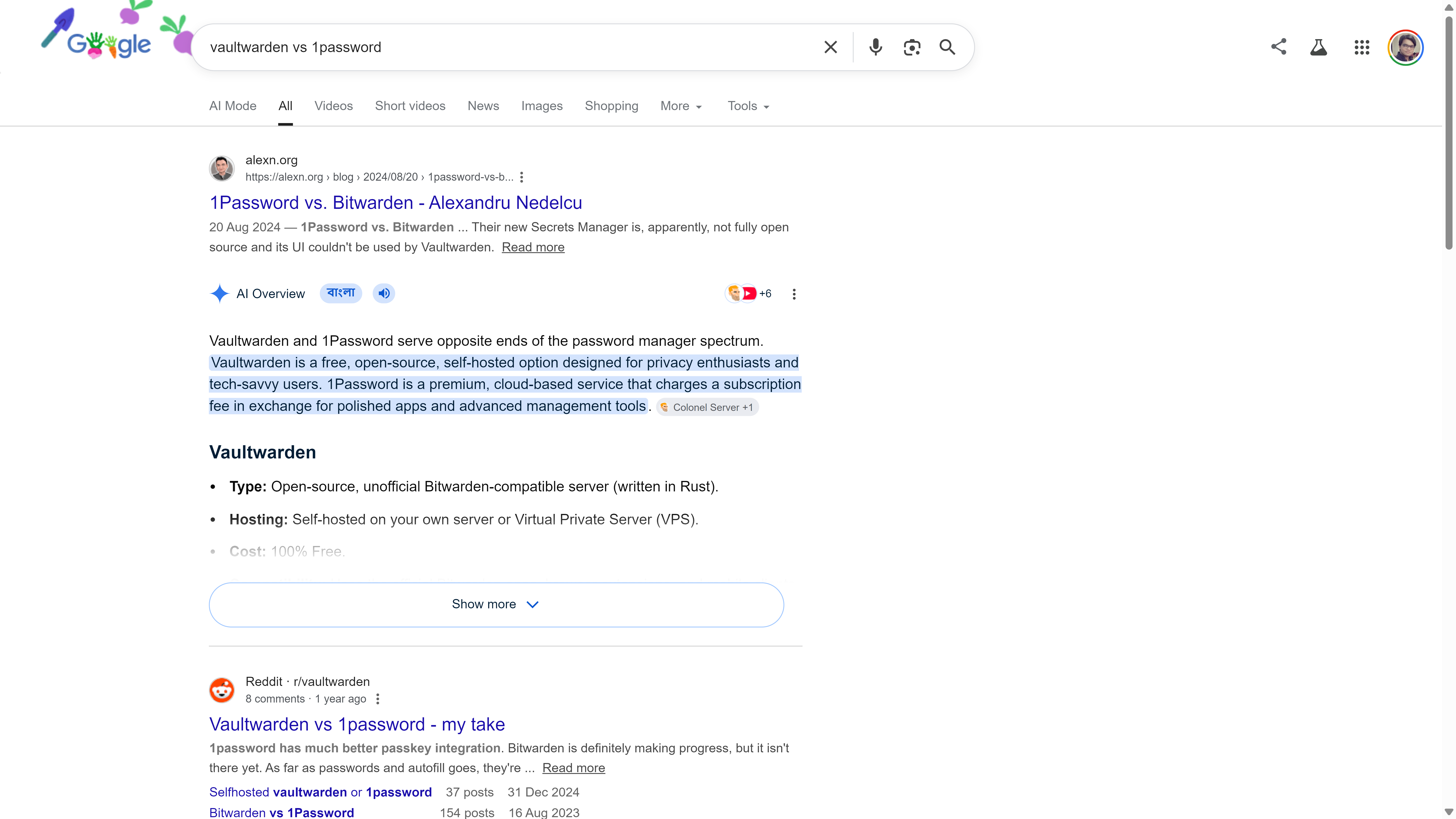Click into the search query field
The height and width of the screenshot is (819, 1456).
(x=509, y=47)
